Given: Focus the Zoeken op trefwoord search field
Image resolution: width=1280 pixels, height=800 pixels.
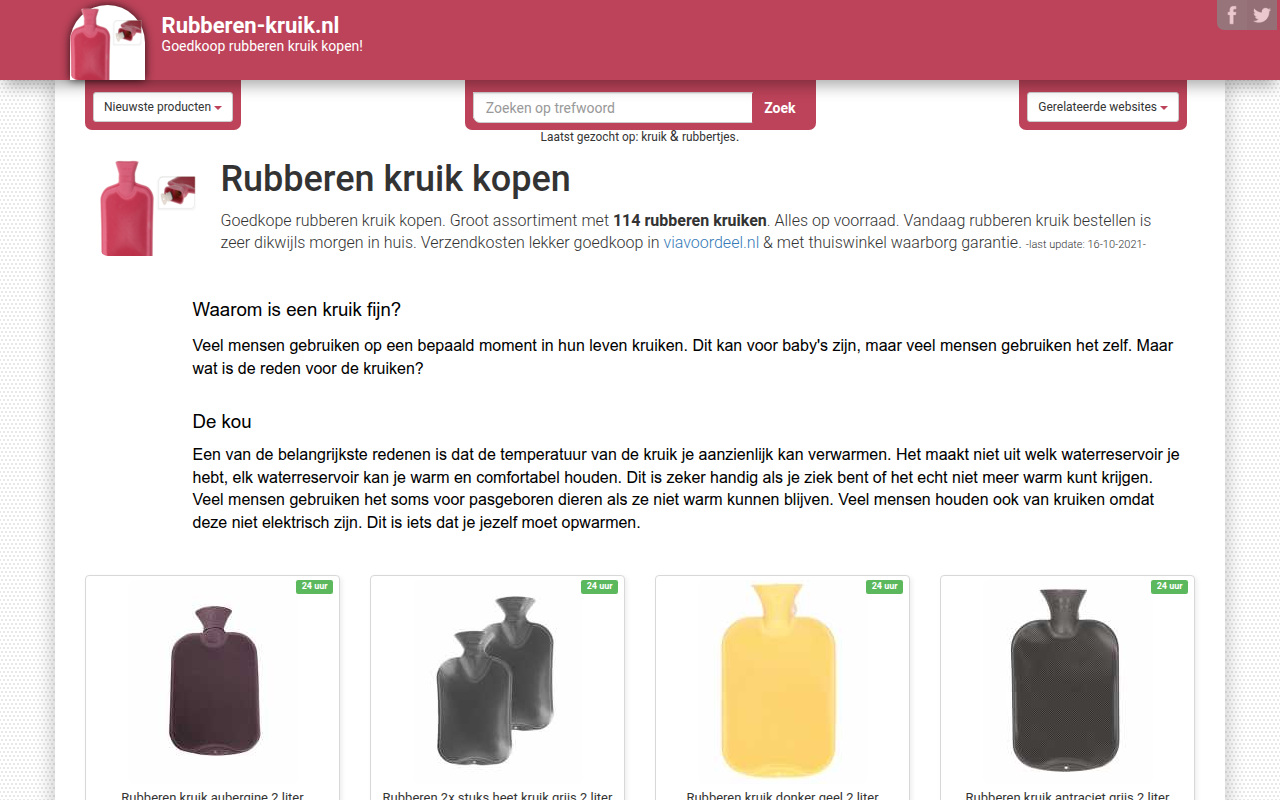Looking at the screenshot, I should [x=612, y=108].
